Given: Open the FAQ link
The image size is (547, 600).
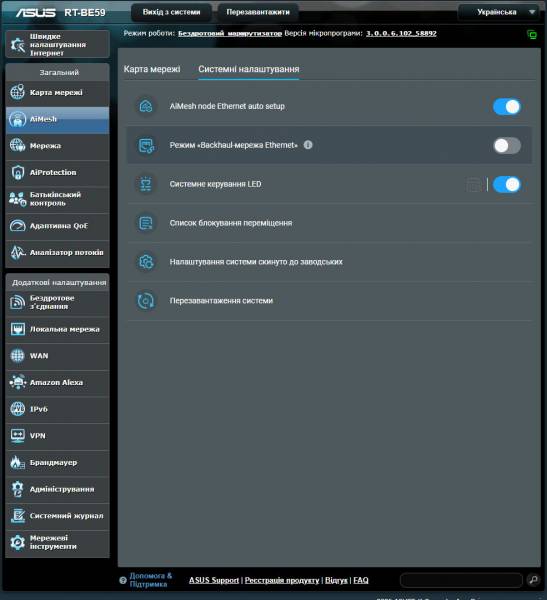Looking at the screenshot, I should tap(361, 580).
